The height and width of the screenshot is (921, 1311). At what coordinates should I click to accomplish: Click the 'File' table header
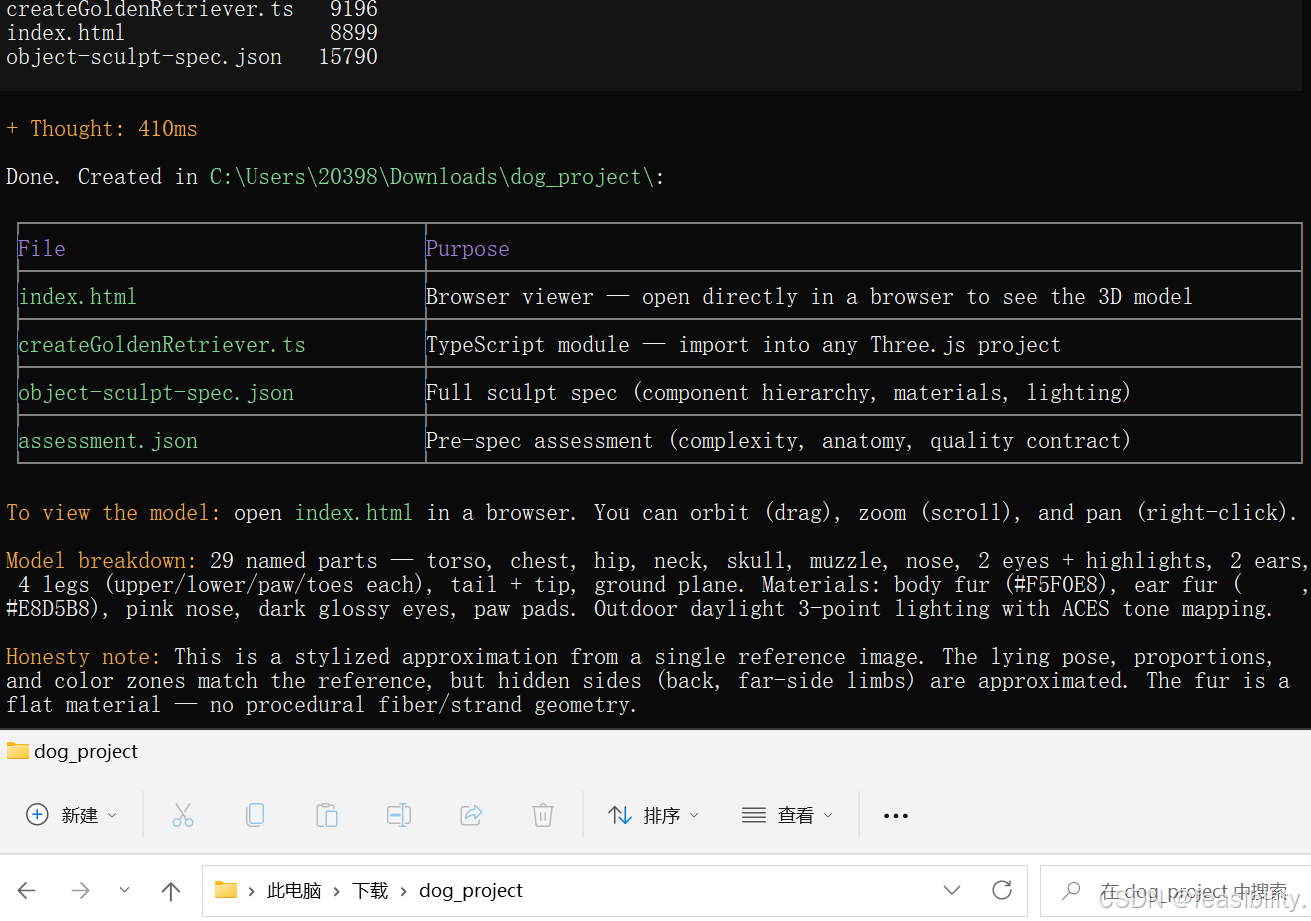[x=41, y=249]
